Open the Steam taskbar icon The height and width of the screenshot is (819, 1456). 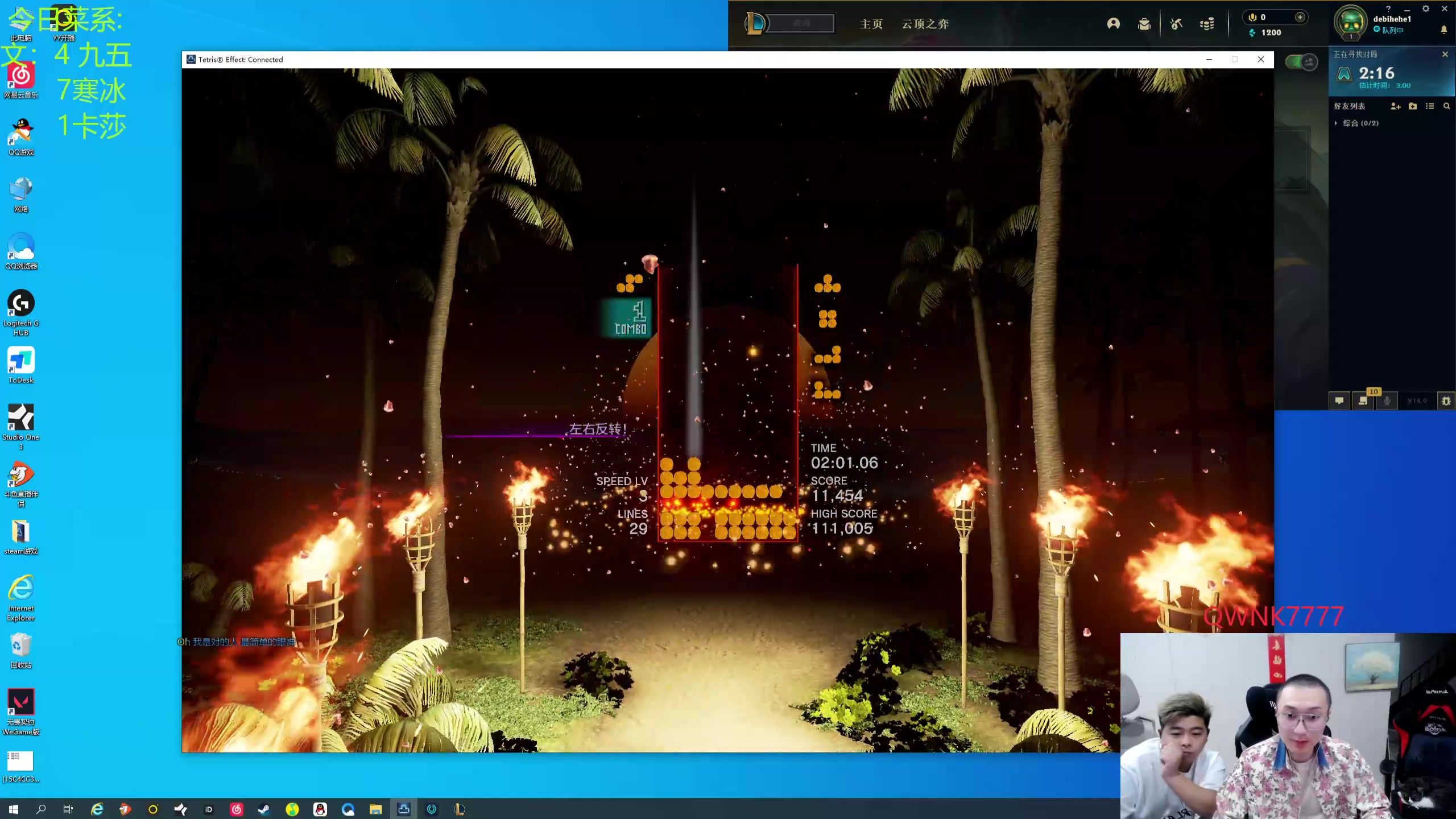(264, 809)
